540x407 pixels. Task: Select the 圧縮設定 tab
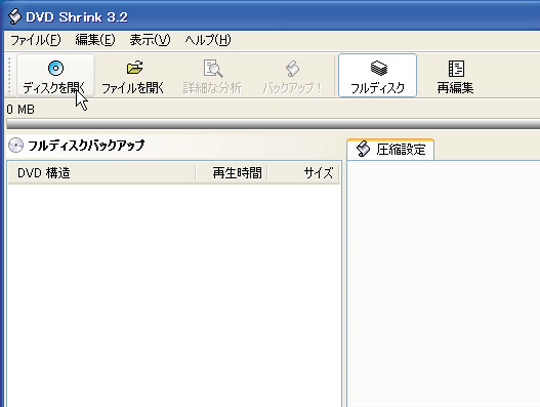391,149
